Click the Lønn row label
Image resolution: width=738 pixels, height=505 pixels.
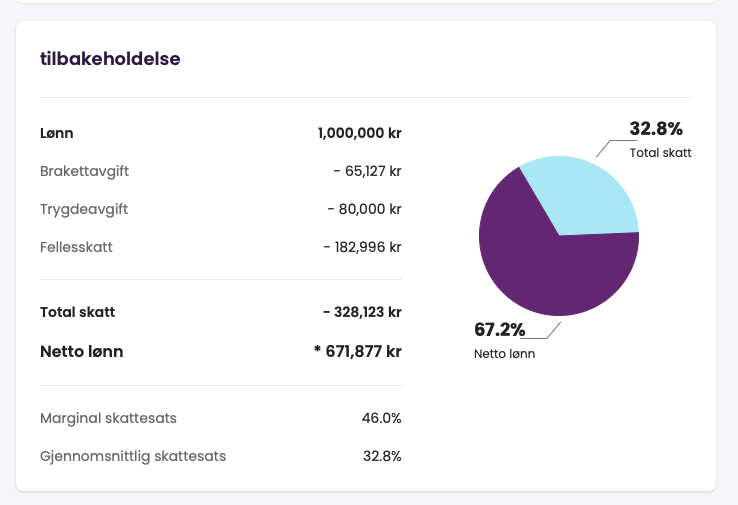click(x=57, y=133)
